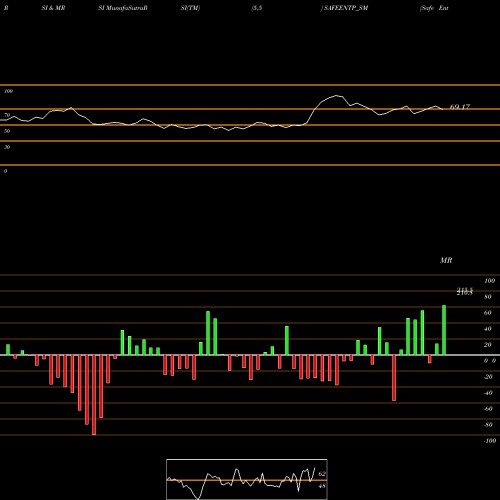
Task: Click the MR panel title label
Action: point(446,260)
